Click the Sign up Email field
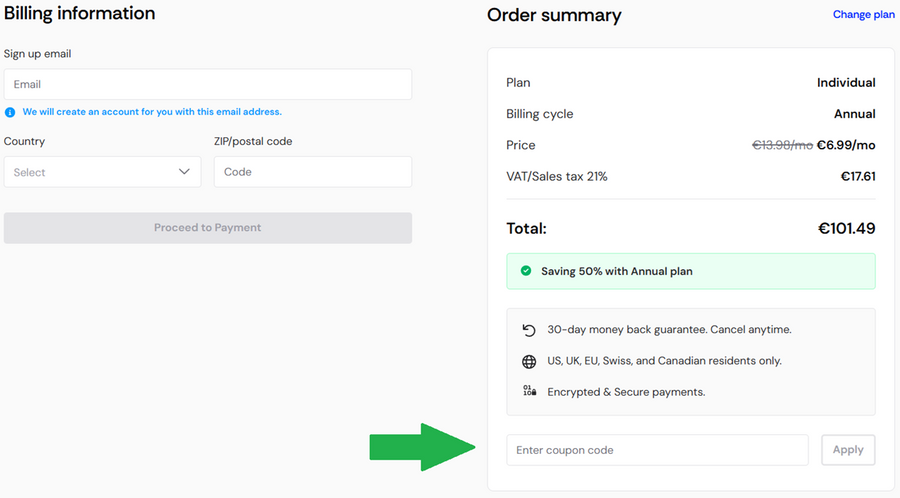This screenshot has width=900, height=498. [x=208, y=85]
